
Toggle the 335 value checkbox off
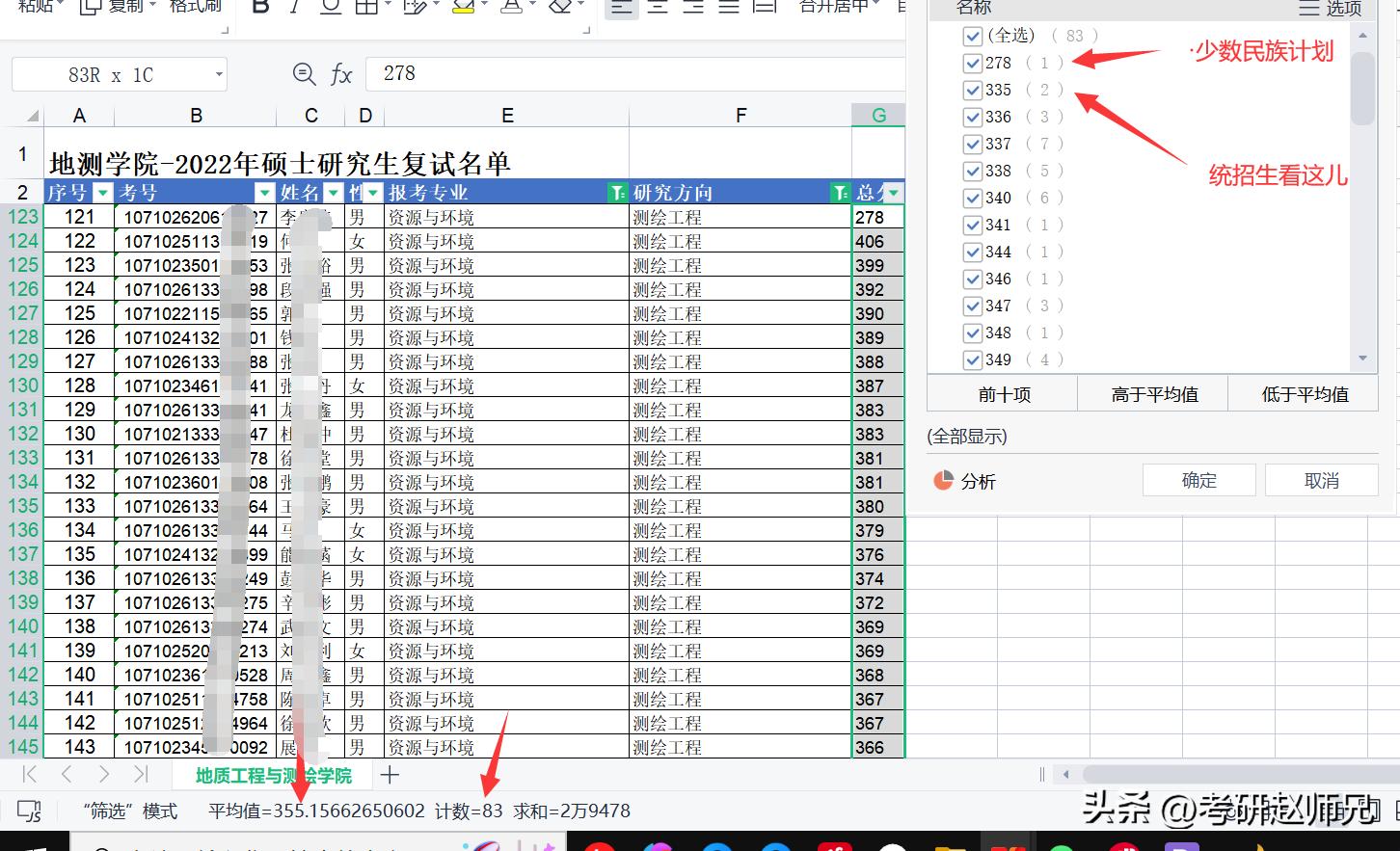(973, 90)
